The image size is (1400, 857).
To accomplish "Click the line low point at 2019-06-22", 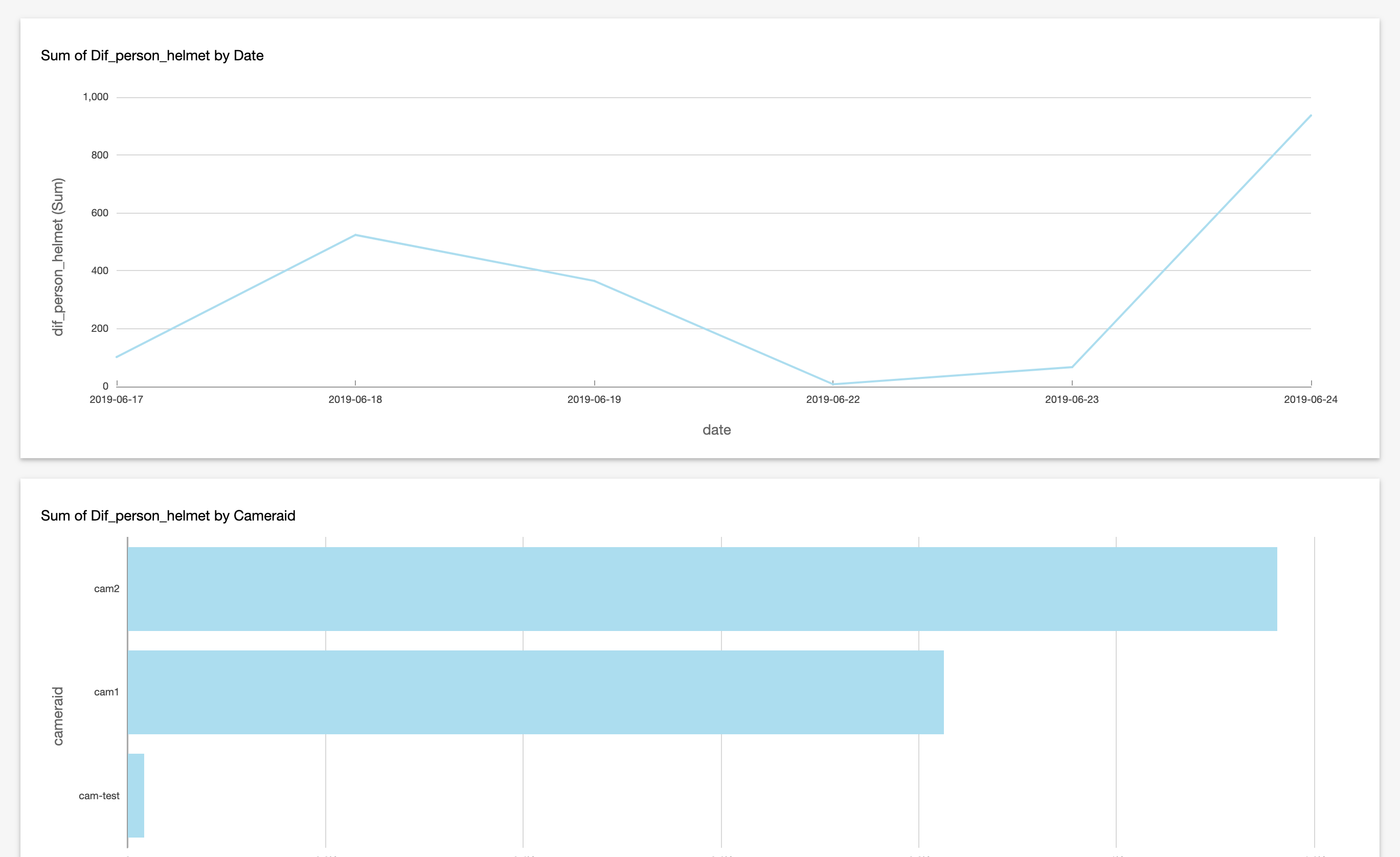I will 833,384.
